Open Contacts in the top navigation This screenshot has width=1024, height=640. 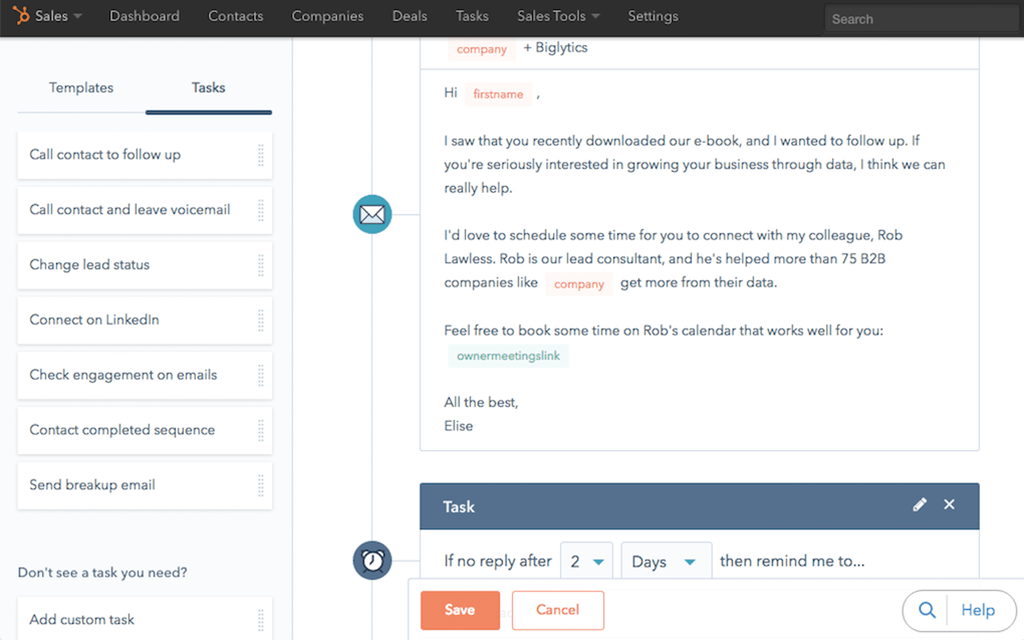coord(236,16)
